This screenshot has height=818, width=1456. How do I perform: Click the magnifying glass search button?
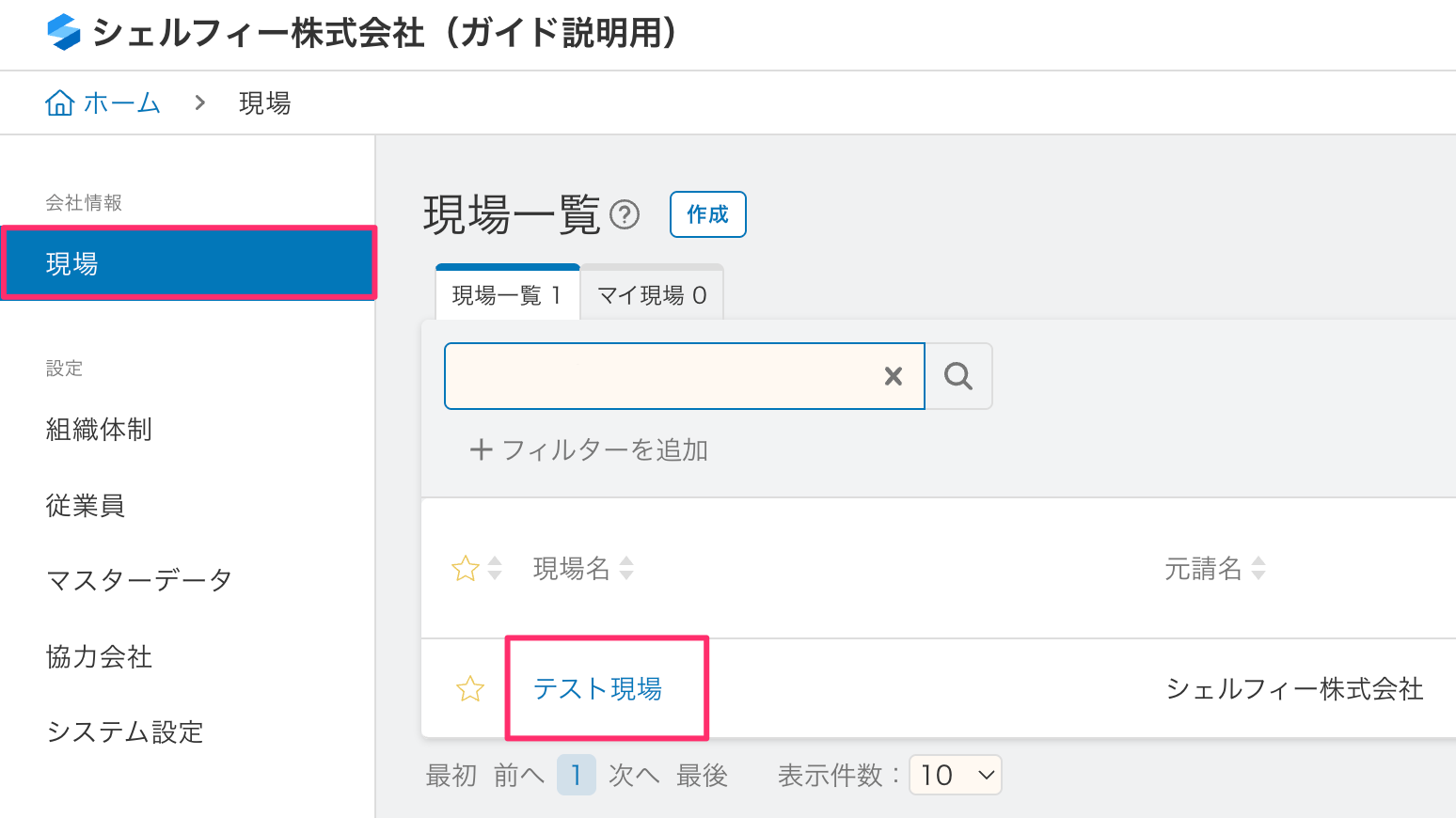click(x=958, y=376)
